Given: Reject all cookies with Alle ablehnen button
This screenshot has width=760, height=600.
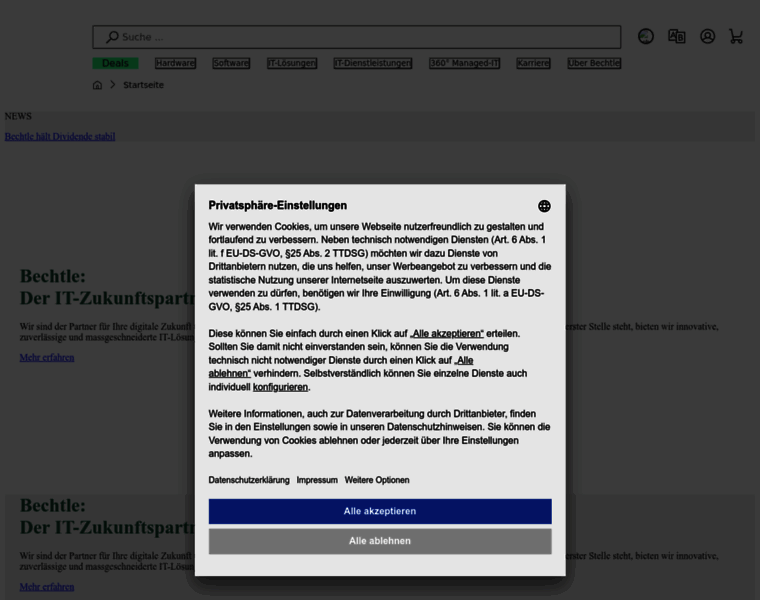Looking at the screenshot, I should (380, 541).
